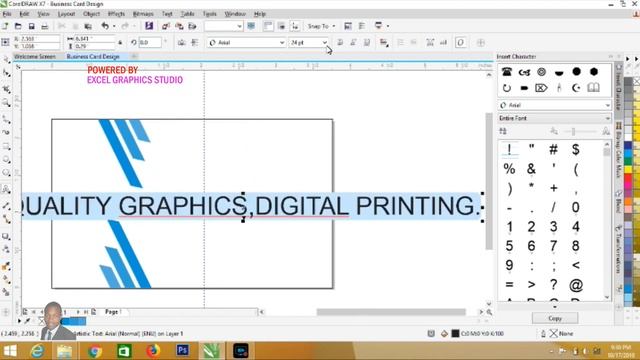Click the zoom magnifier icon beside horizontal scrollbar

pyautogui.click(x=489, y=312)
